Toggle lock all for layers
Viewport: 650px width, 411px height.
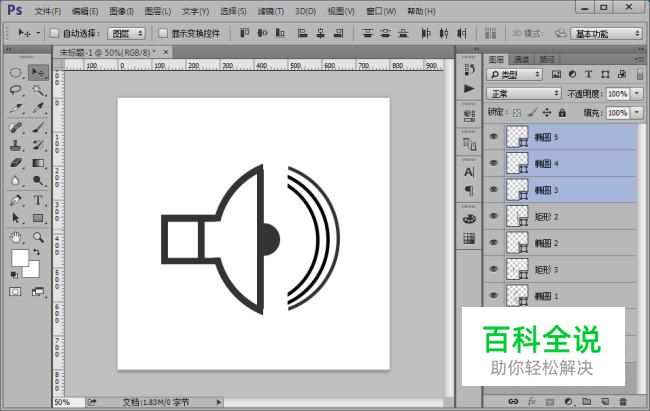point(562,112)
